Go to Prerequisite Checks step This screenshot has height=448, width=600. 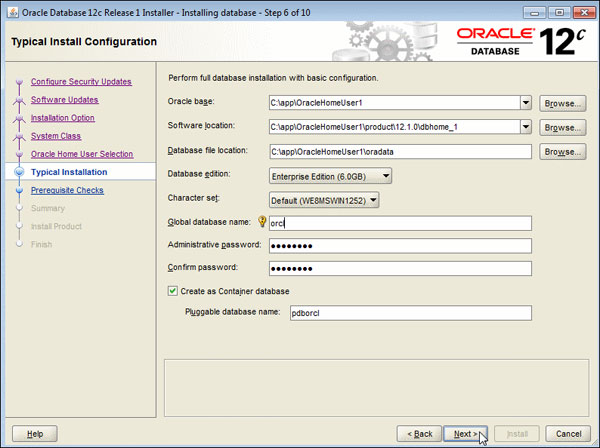point(67,190)
